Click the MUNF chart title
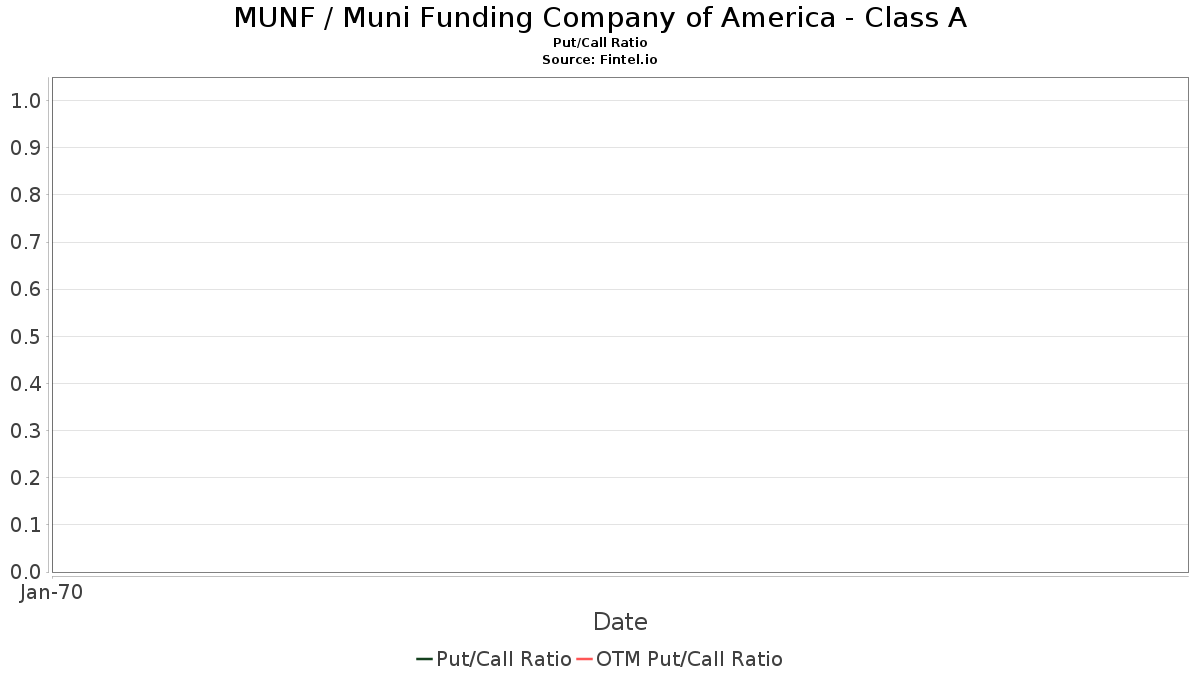The image size is (1200, 675). point(600,18)
